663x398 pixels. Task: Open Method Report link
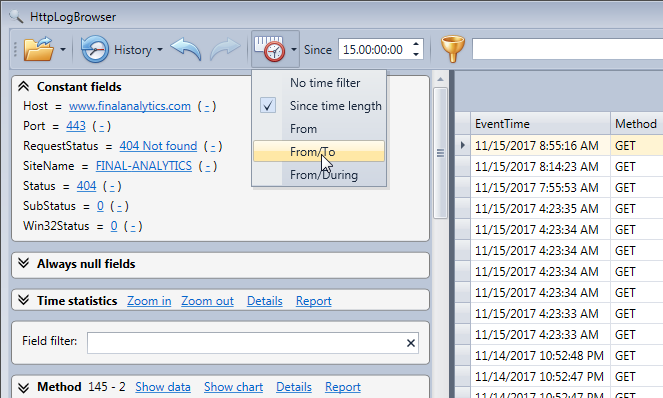(343, 387)
